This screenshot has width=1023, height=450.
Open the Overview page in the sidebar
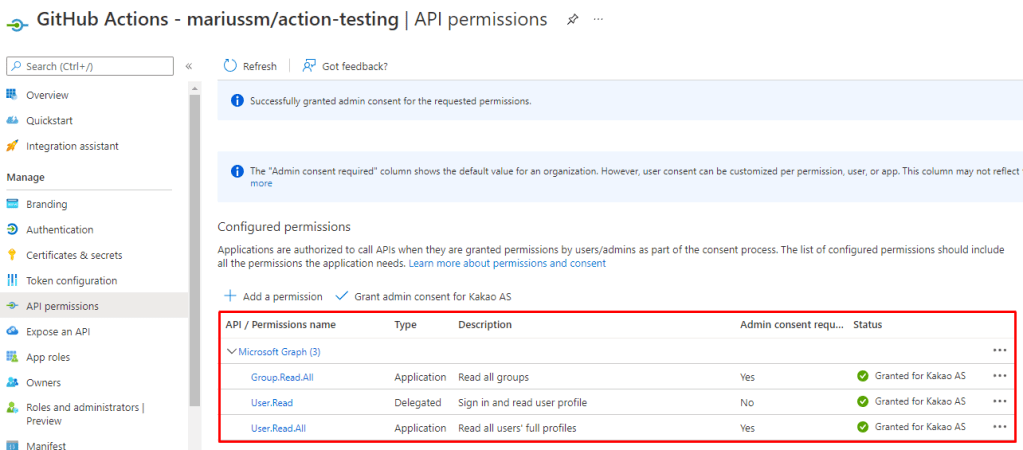[47, 95]
